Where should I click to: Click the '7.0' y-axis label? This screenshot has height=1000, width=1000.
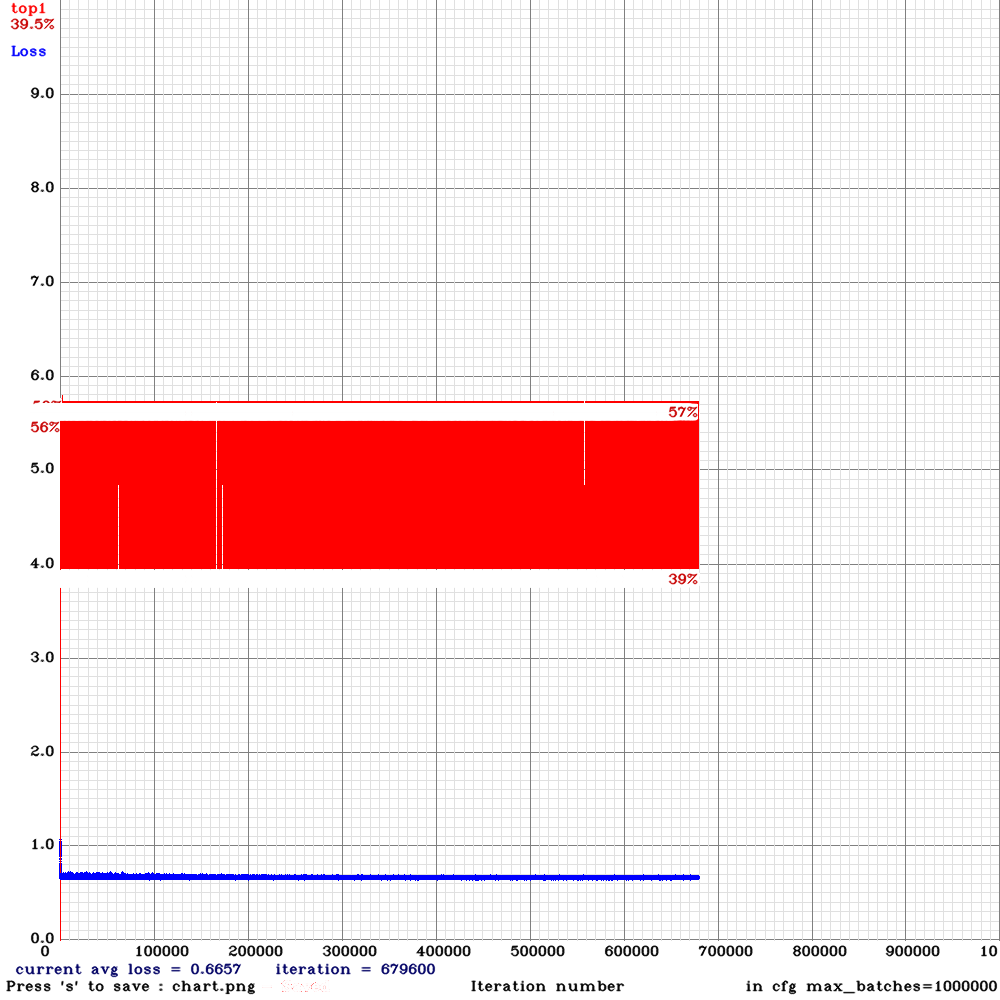coord(42,282)
